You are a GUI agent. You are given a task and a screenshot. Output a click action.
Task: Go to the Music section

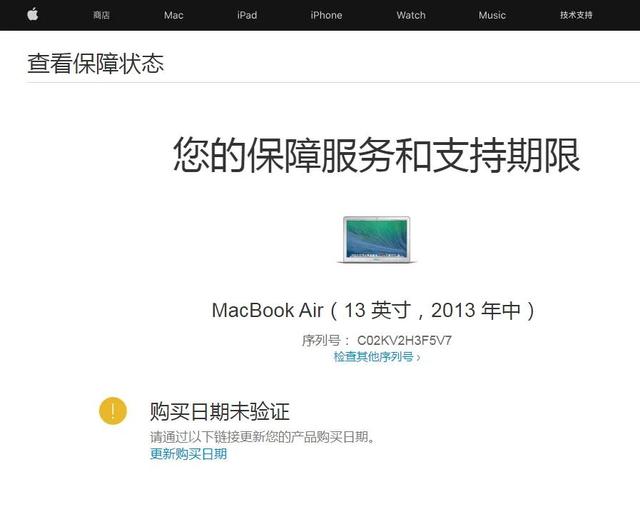(x=492, y=15)
